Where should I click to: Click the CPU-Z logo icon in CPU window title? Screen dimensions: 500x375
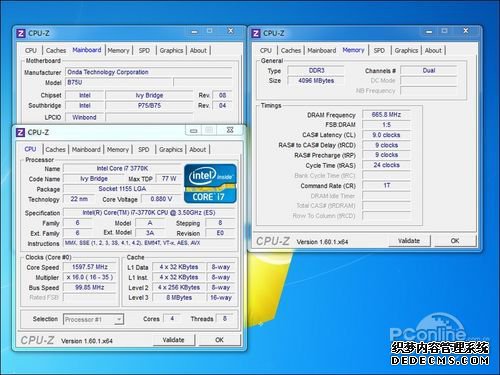click(x=20, y=132)
